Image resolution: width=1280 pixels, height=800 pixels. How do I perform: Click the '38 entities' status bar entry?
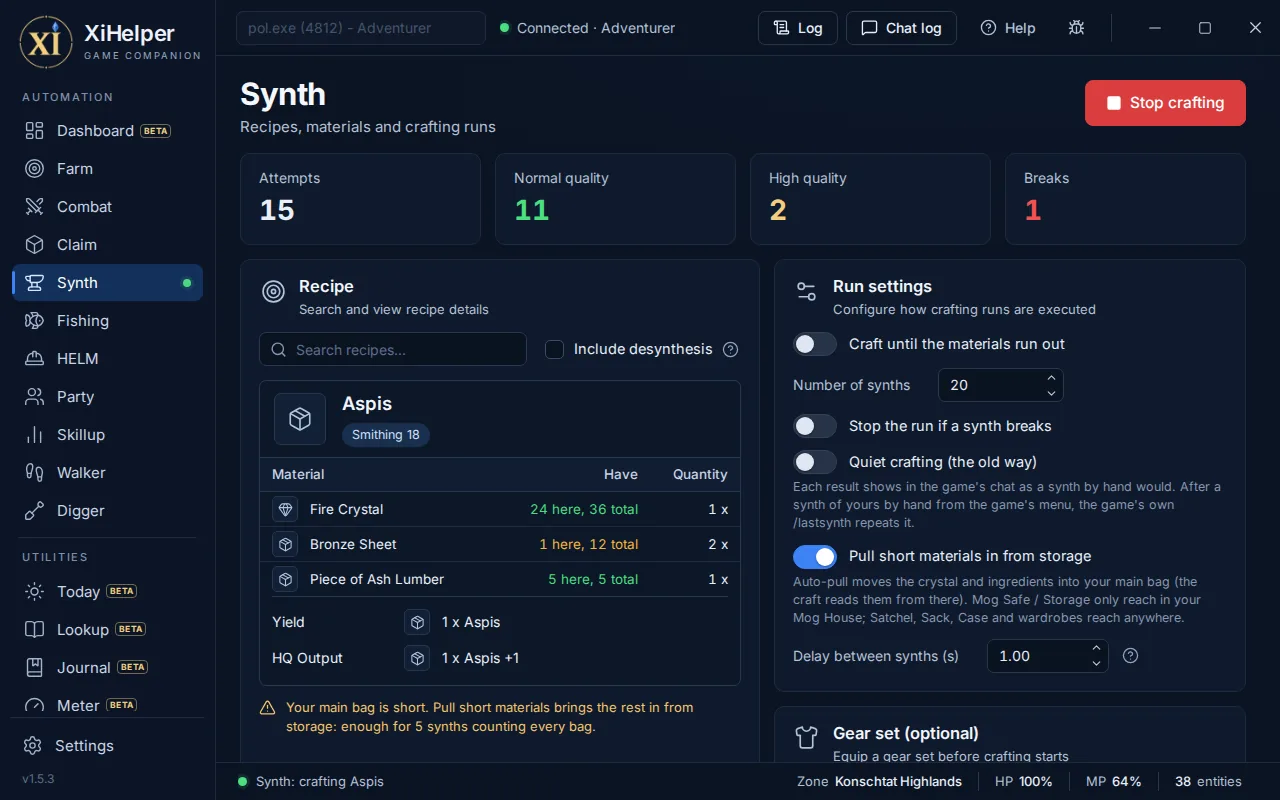pyautogui.click(x=1208, y=782)
